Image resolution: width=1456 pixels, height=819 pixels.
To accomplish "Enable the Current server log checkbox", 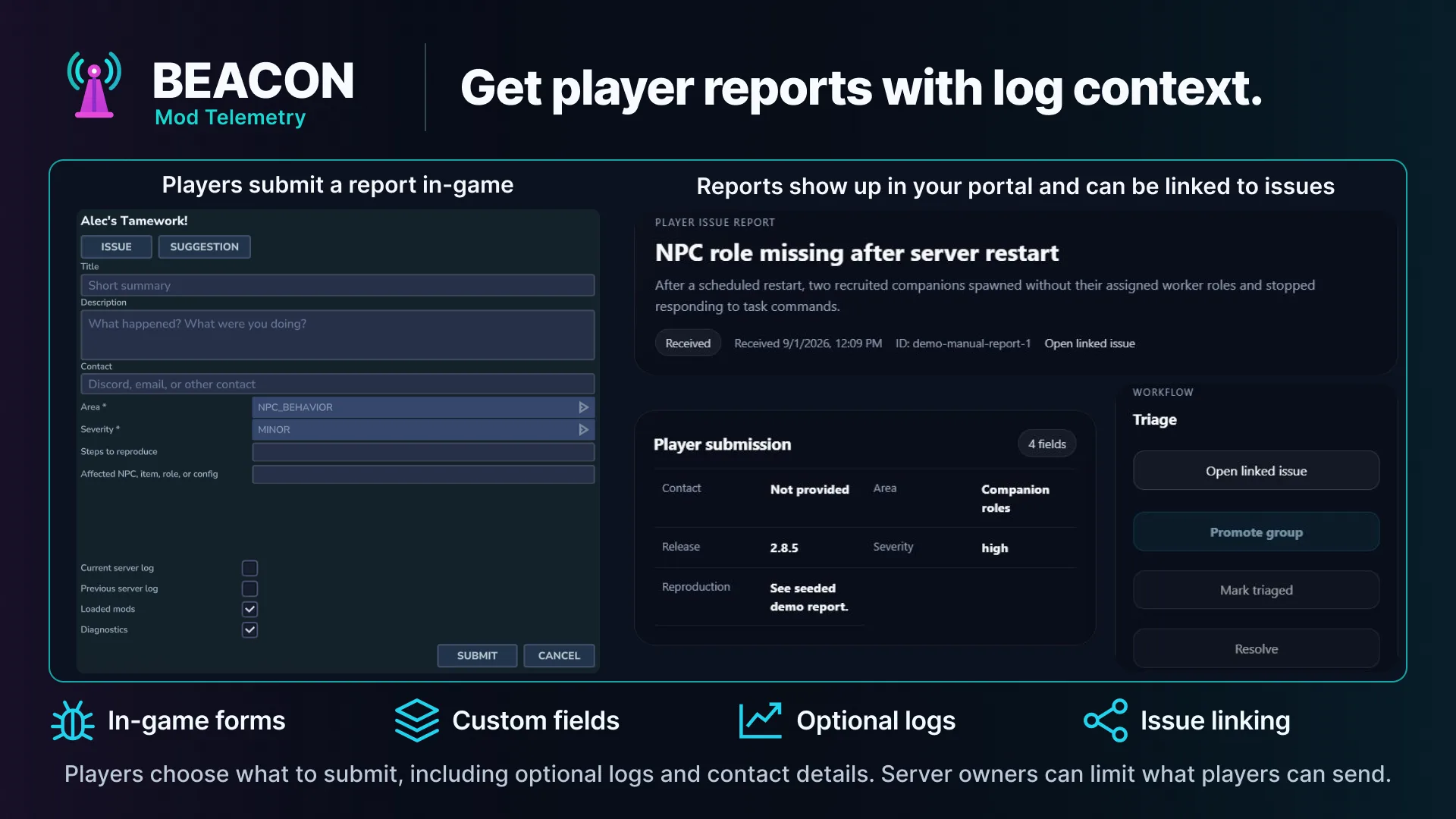I will point(249,568).
